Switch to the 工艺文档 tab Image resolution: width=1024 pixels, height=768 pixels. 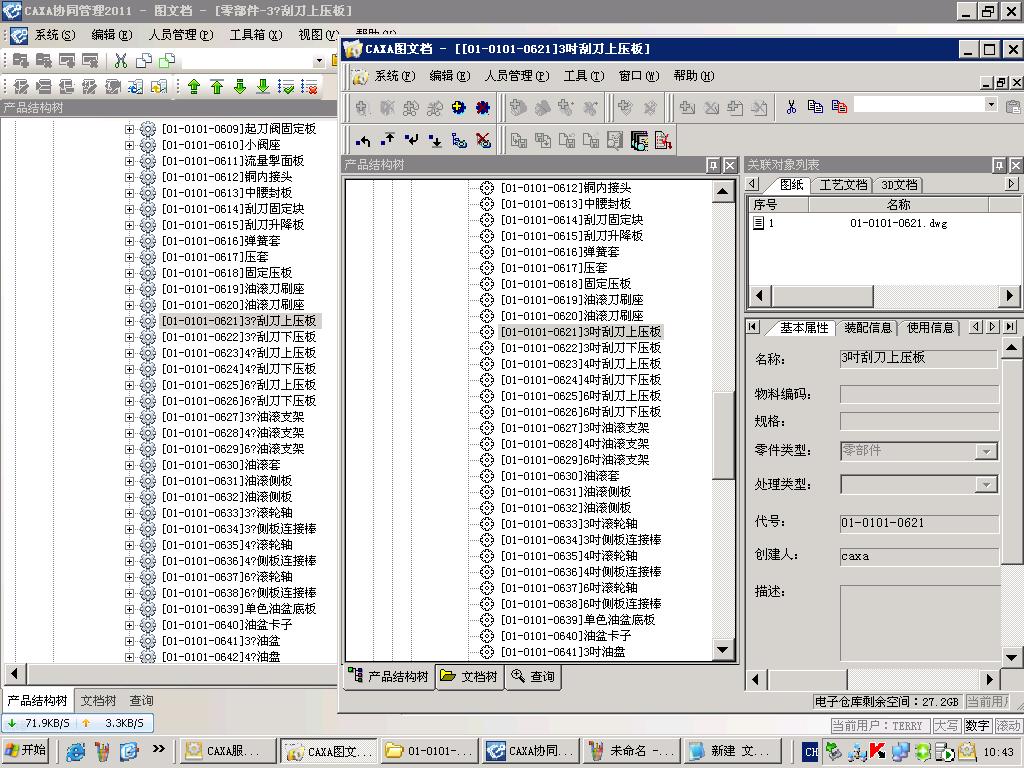coord(843,185)
